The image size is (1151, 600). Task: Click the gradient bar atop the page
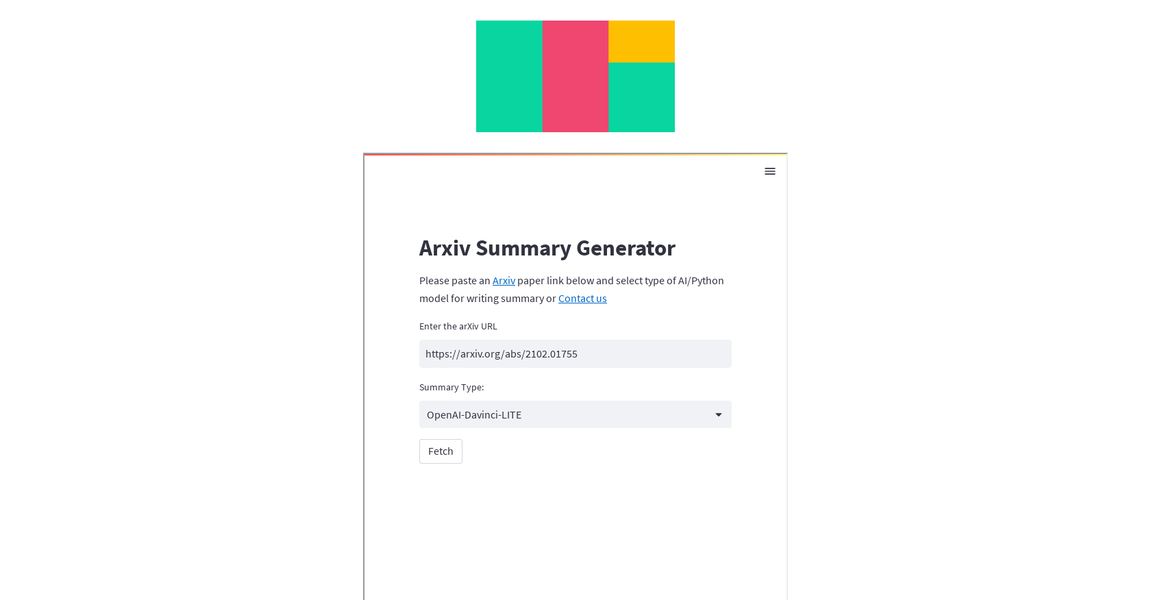click(575, 155)
